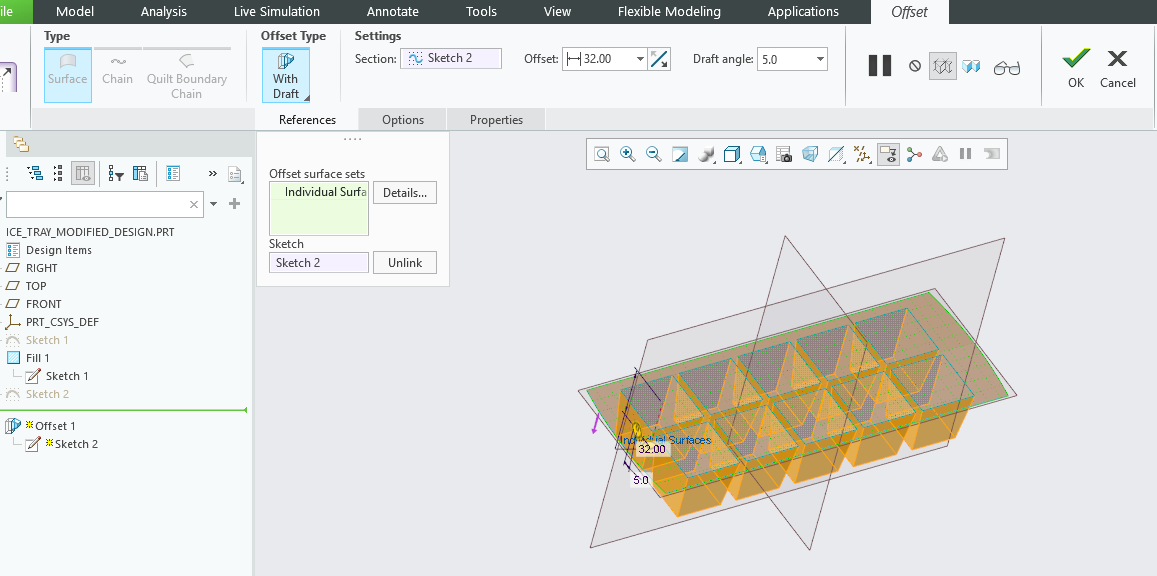1157x576 pixels.
Task: Open the References tab
Action: point(307,119)
